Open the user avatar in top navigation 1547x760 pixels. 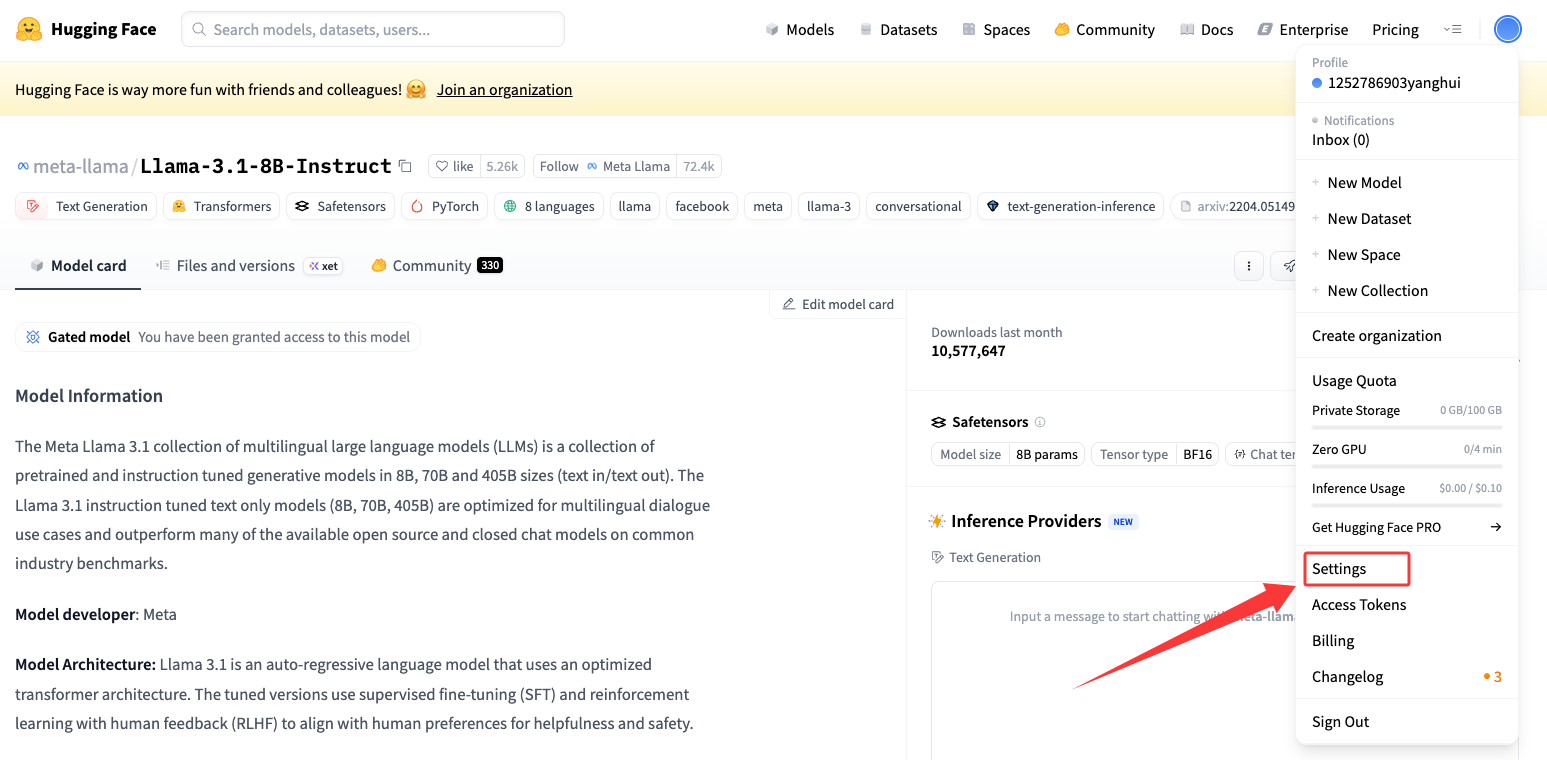[x=1507, y=29]
